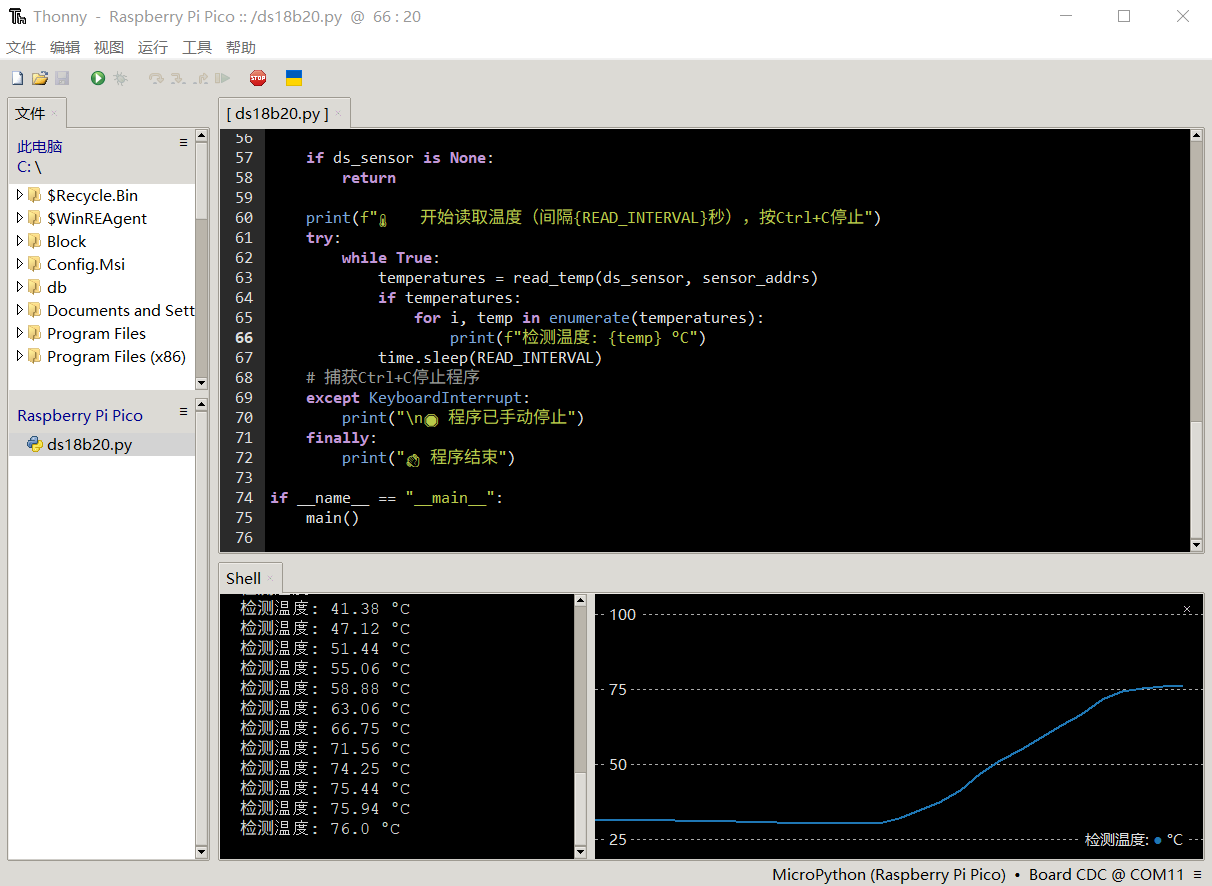Open the local files panel hamburger menu
Image resolution: width=1212 pixels, height=886 pixels.
(x=183, y=143)
